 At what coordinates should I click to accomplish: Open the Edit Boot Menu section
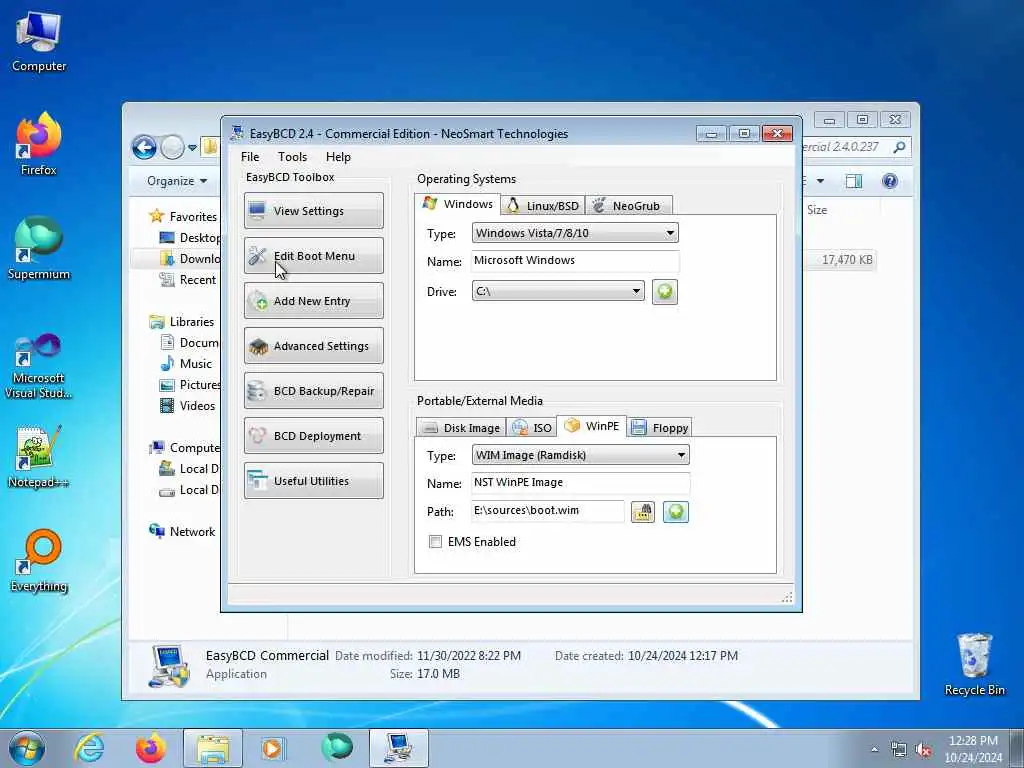[x=313, y=255]
